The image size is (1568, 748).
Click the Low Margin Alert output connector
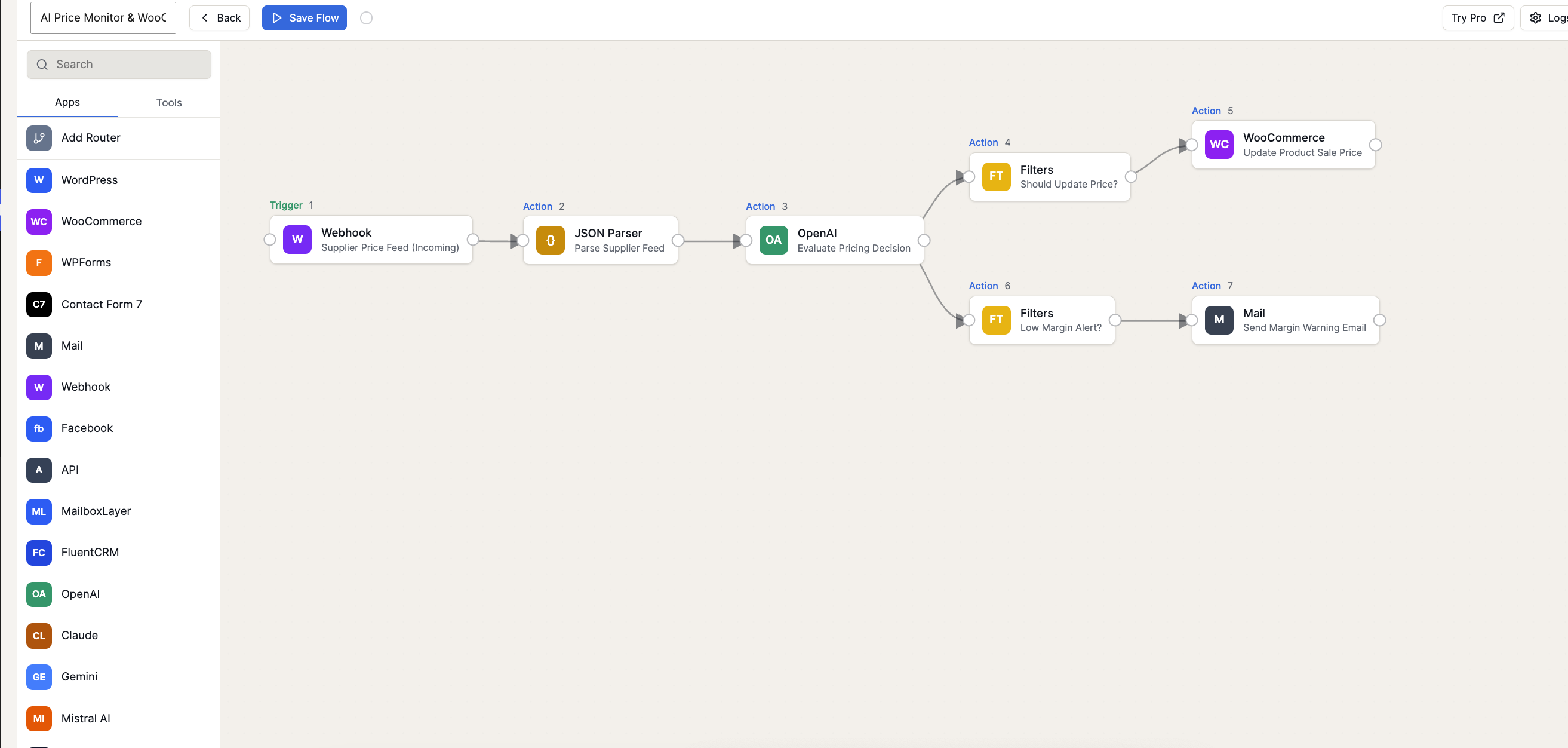tap(1115, 320)
